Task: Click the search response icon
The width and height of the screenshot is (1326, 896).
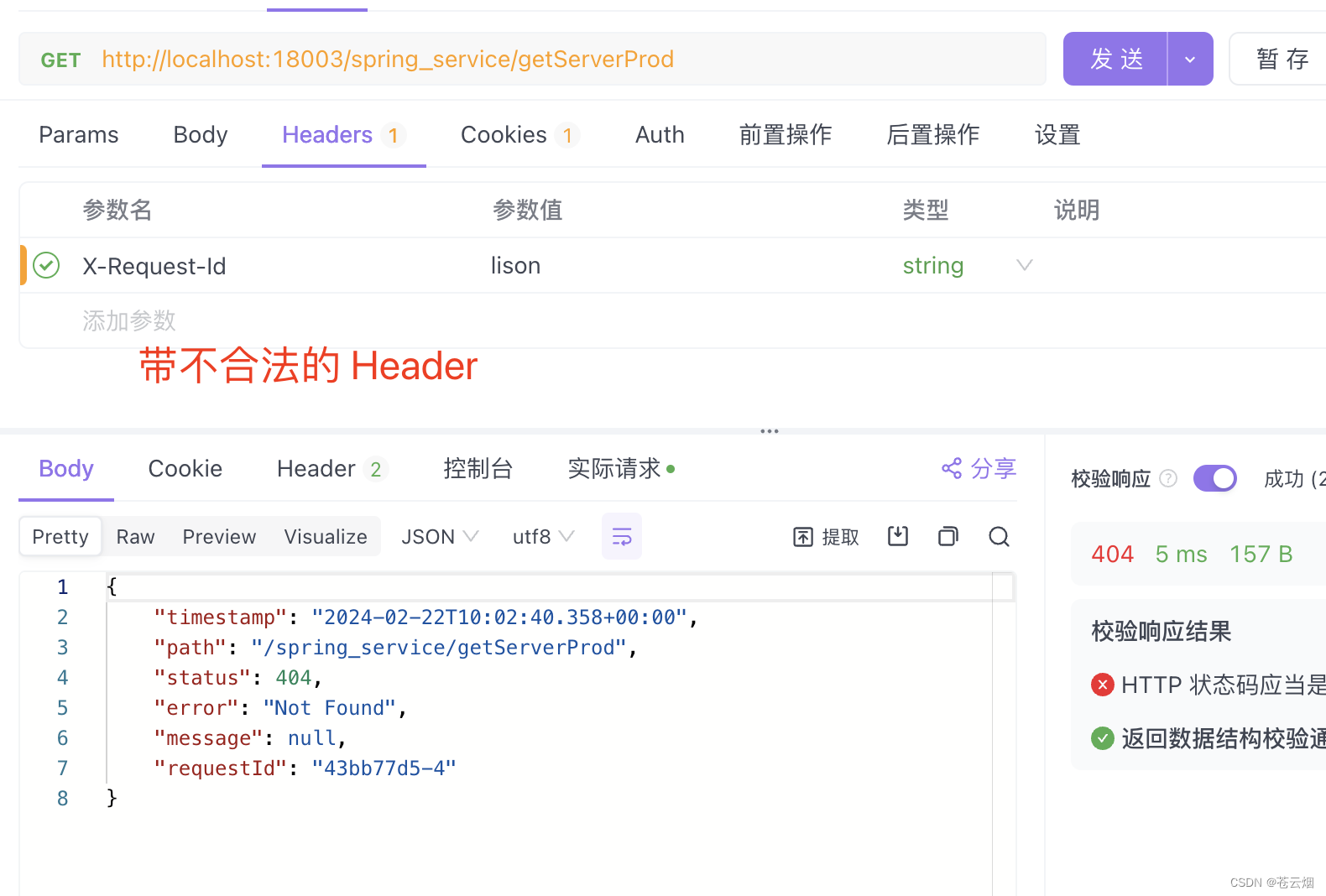Action: [999, 536]
